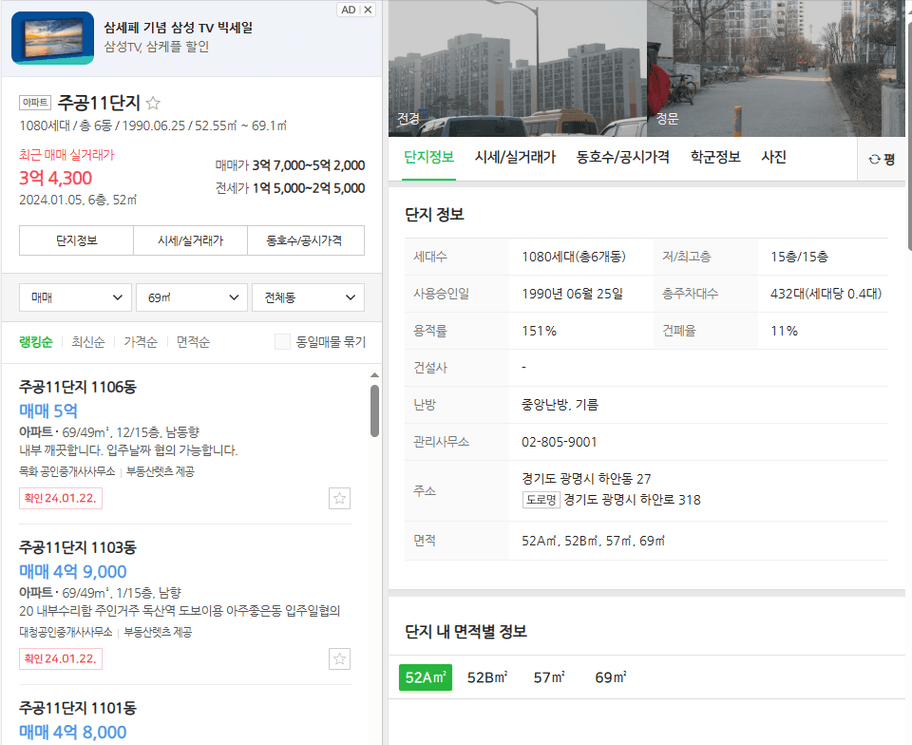Click the AD label on the banner

click(348, 10)
